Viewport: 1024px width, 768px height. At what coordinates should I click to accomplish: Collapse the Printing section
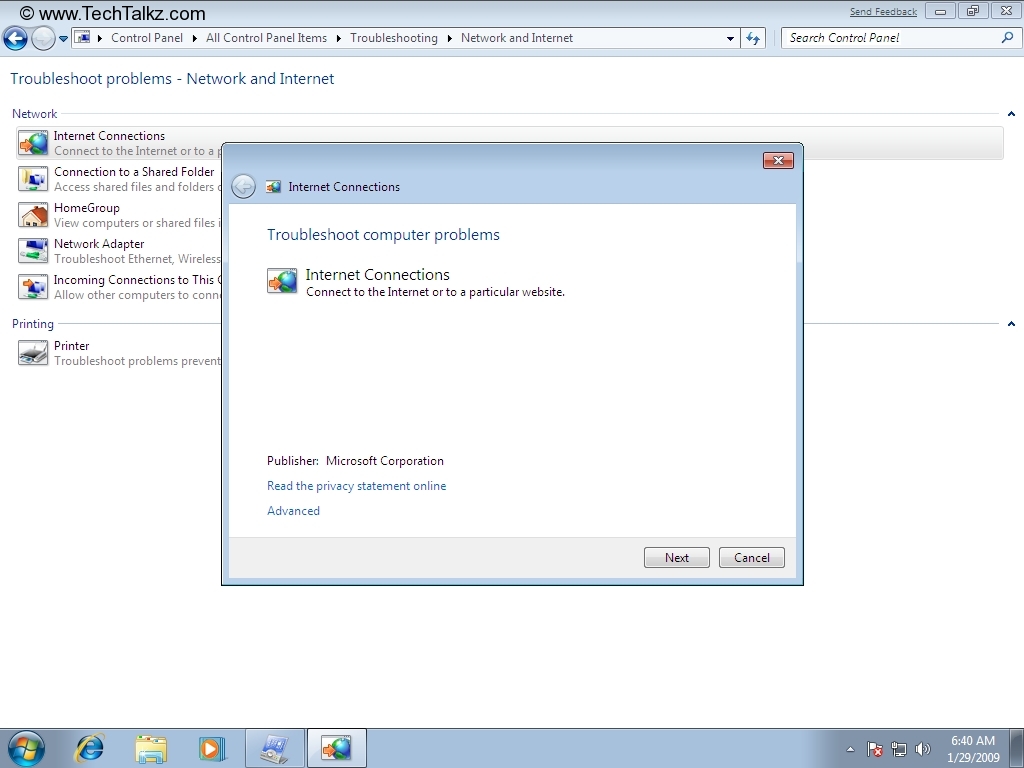(x=1011, y=324)
